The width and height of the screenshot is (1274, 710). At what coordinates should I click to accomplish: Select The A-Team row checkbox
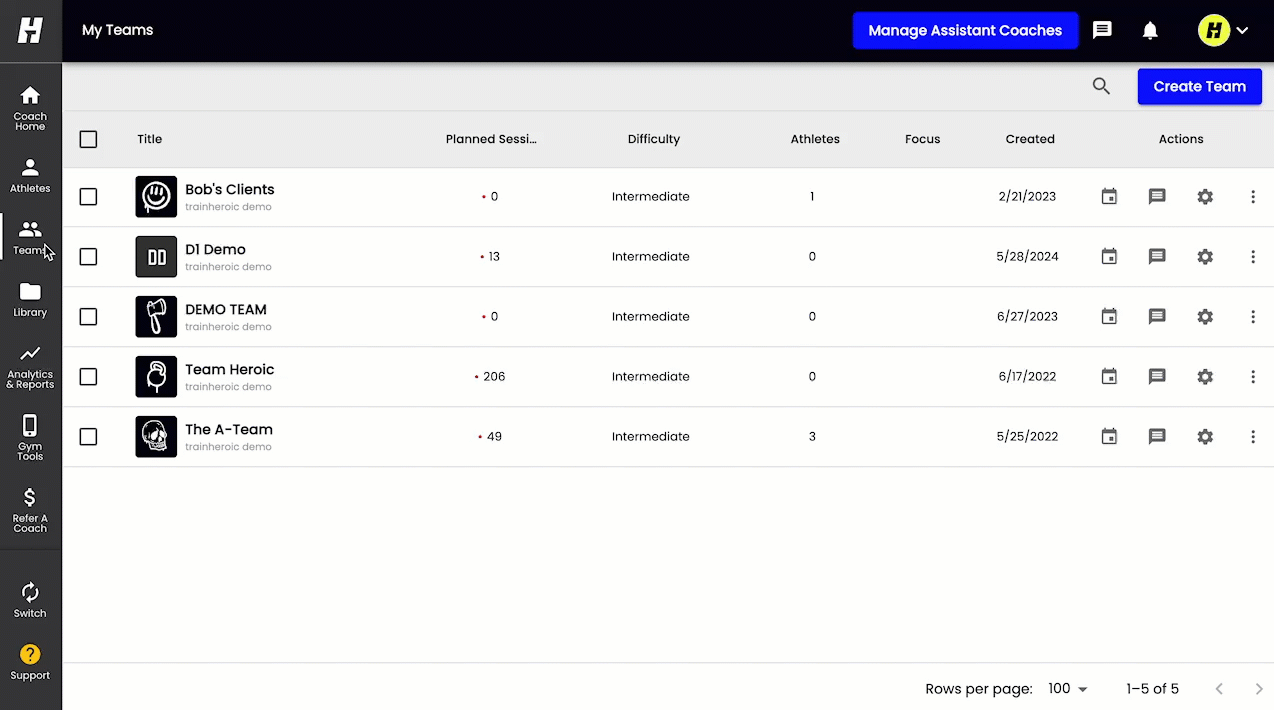tap(88, 437)
